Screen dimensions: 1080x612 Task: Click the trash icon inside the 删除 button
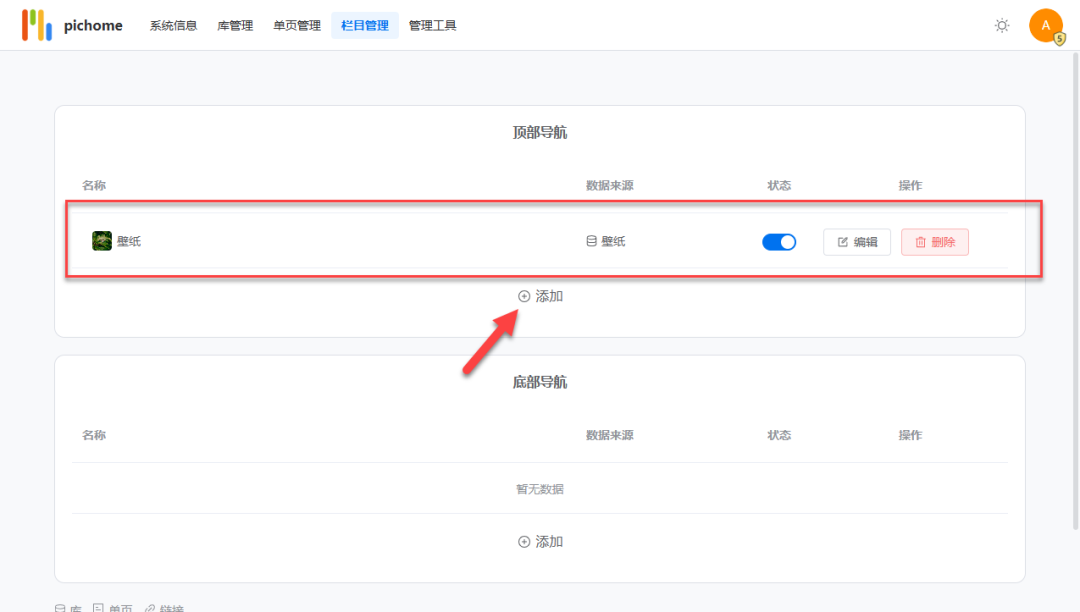tap(919, 240)
